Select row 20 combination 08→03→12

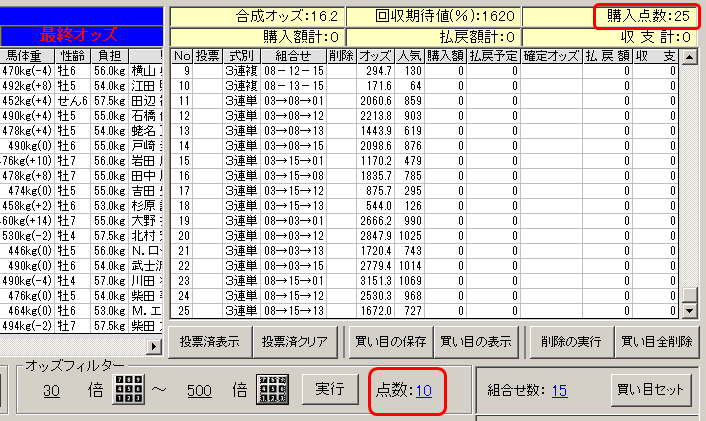pyautogui.click(x=294, y=235)
